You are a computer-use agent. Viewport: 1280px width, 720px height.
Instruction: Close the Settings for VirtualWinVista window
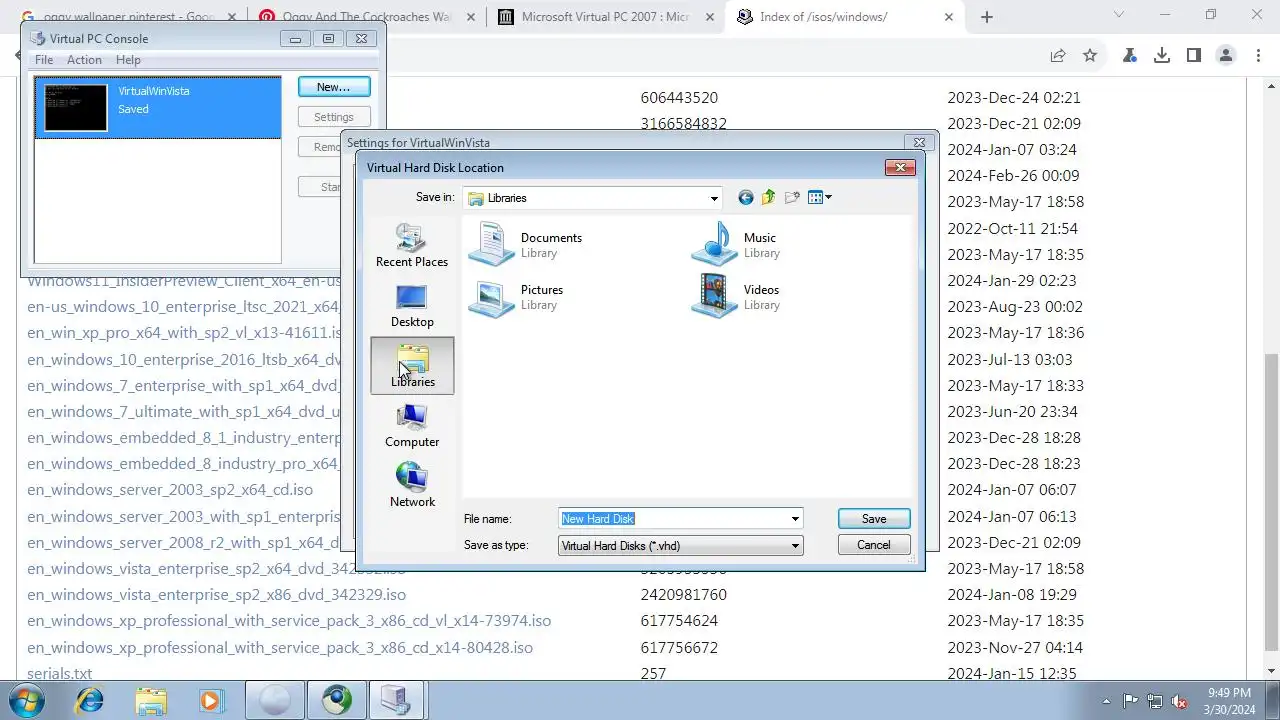[920, 143]
